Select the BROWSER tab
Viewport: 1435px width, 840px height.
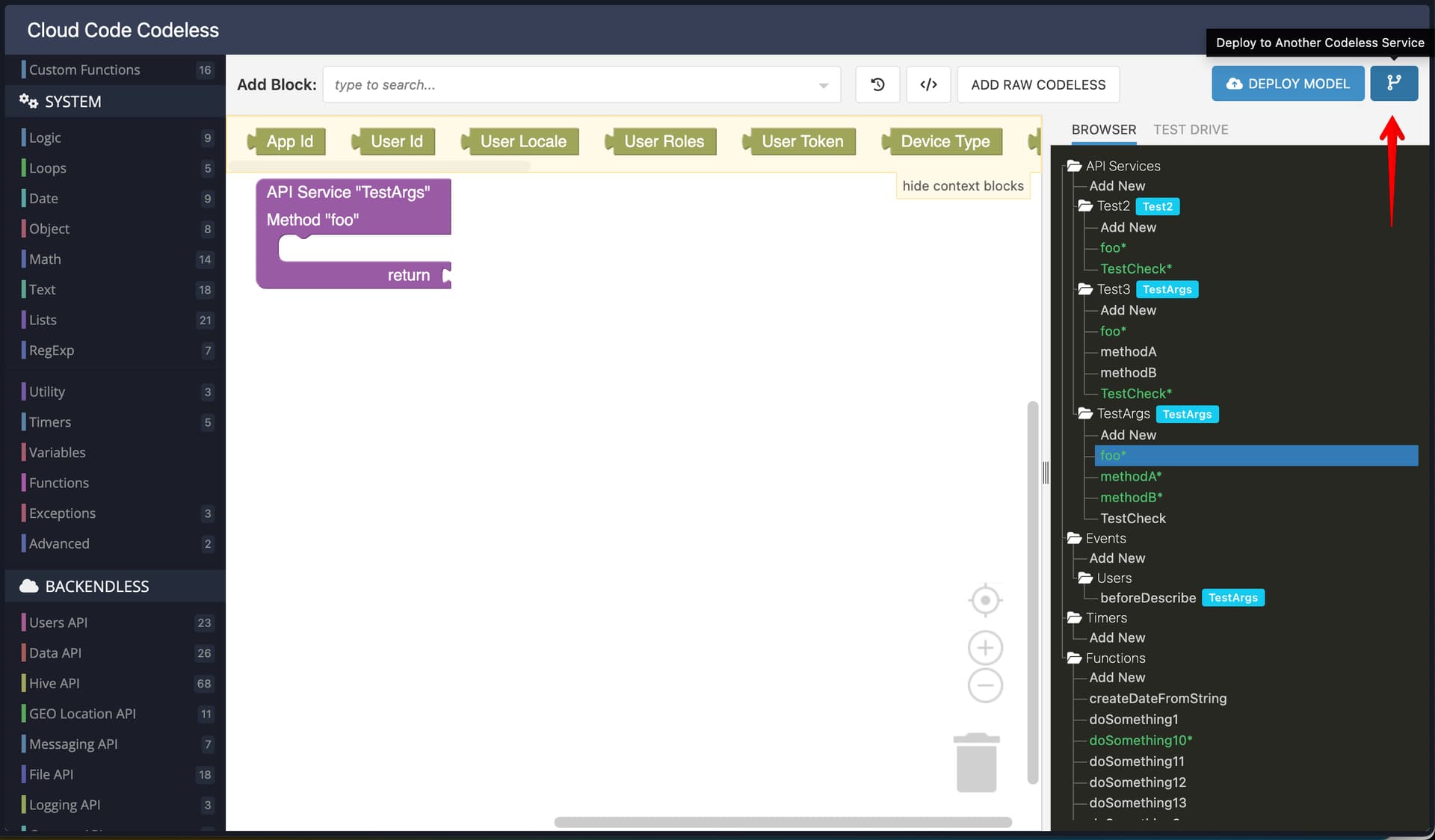(x=1104, y=129)
